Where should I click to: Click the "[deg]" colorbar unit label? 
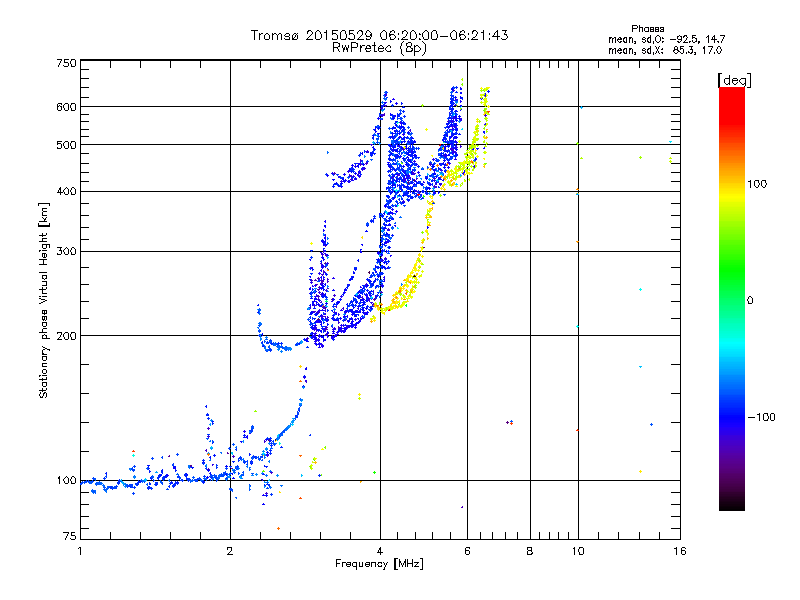pyautogui.click(x=734, y=80)
